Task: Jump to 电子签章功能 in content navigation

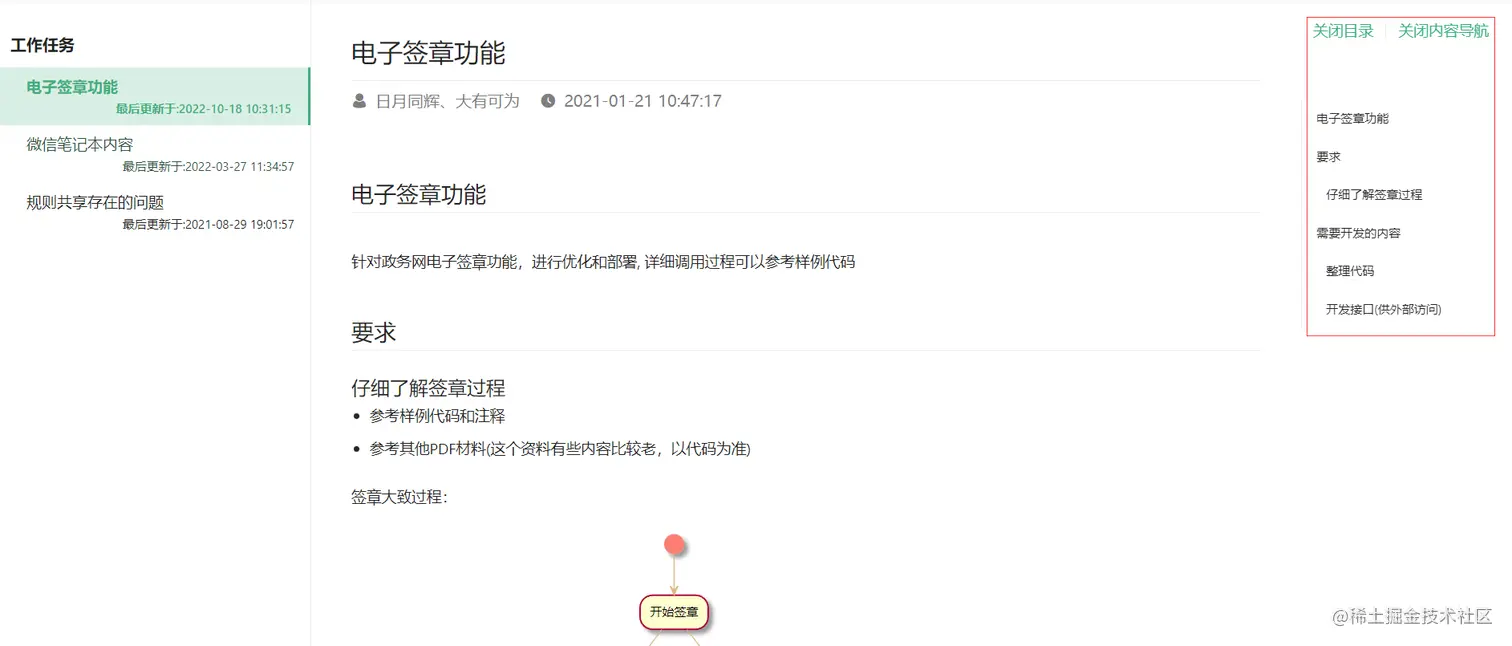Action: (1352, 119)
